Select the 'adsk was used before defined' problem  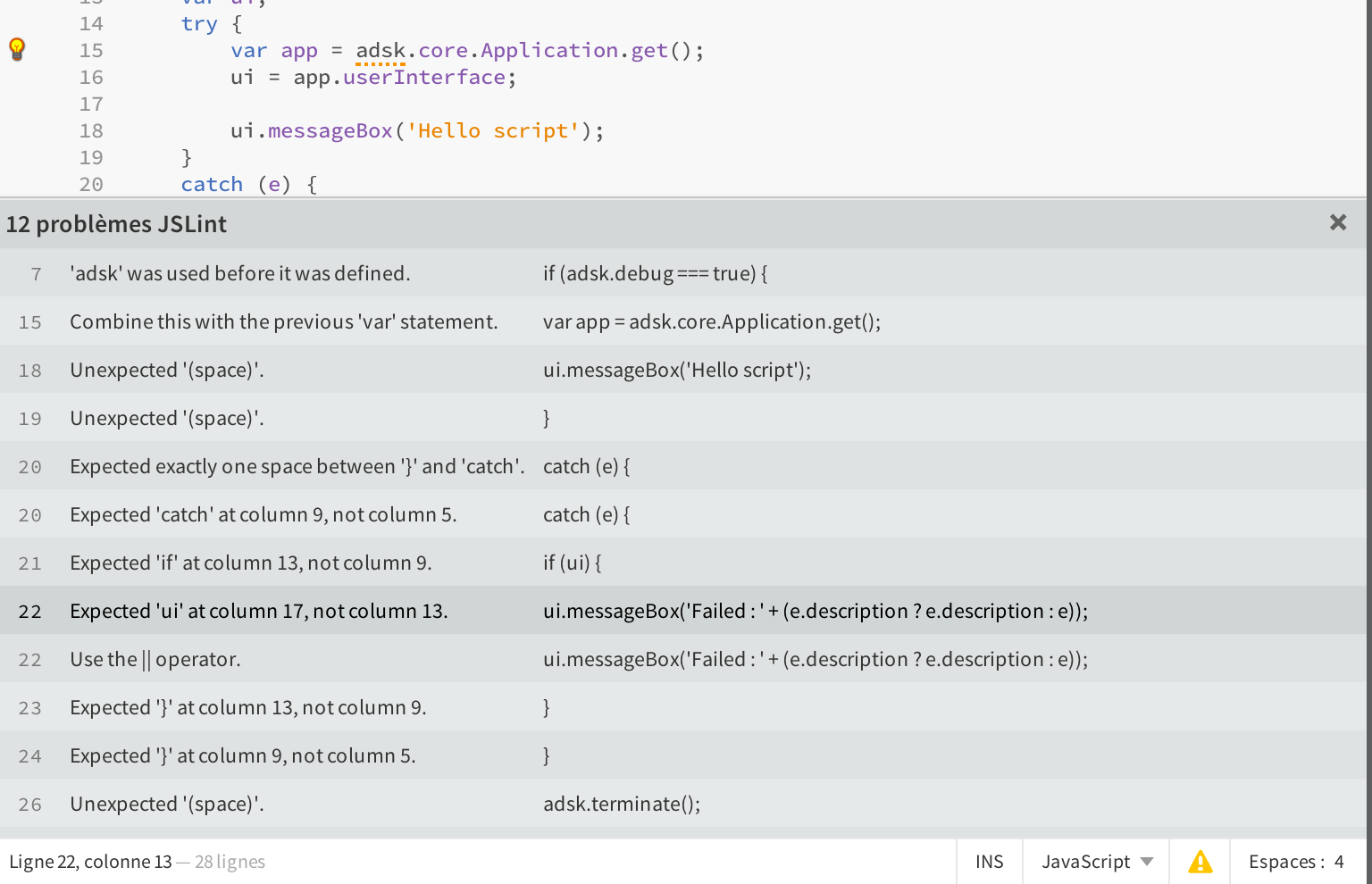pos(239,273)
